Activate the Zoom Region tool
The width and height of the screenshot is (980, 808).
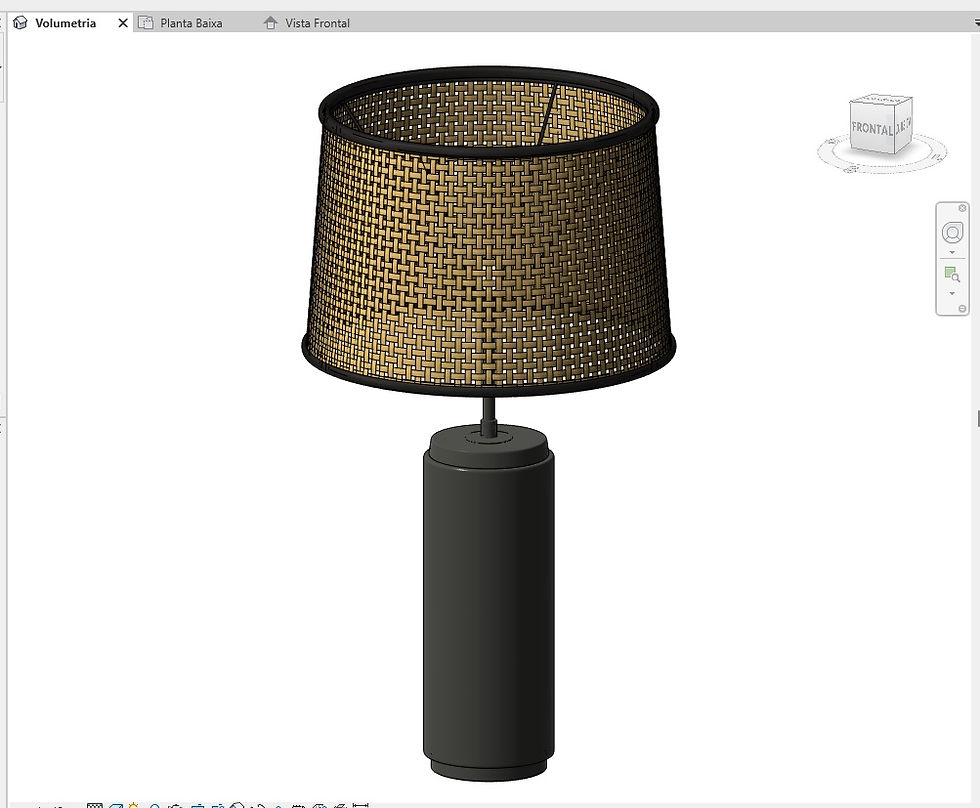click(952, 274)
